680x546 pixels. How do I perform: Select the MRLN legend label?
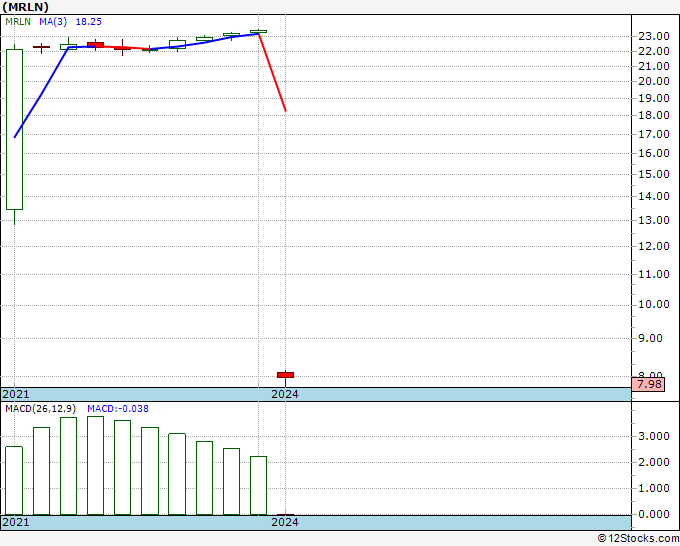pos(18,22)
